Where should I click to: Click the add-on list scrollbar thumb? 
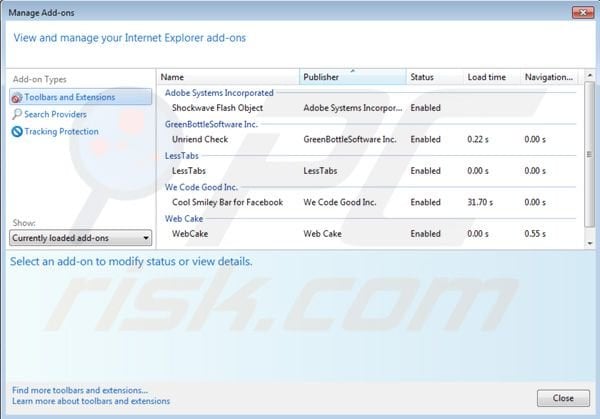pos(590,154)
